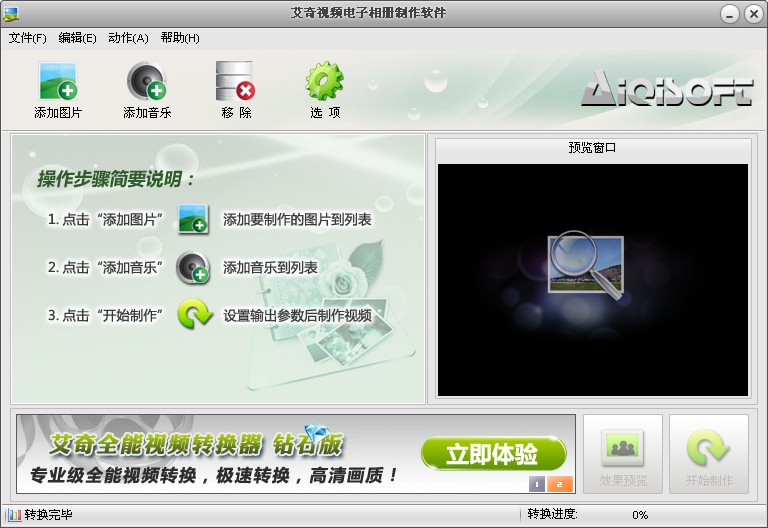Viewport: 768px width, 528px height.
Task: Click the step 2 add-music icon in instructions
Action: [193, 267]
